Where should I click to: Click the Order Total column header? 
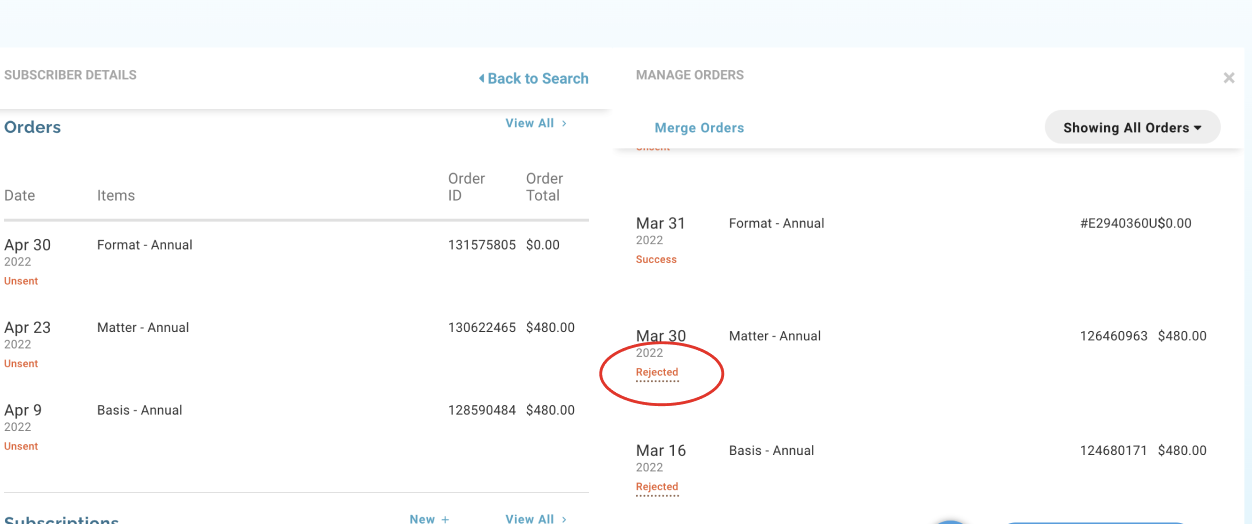tap(544, 187)
